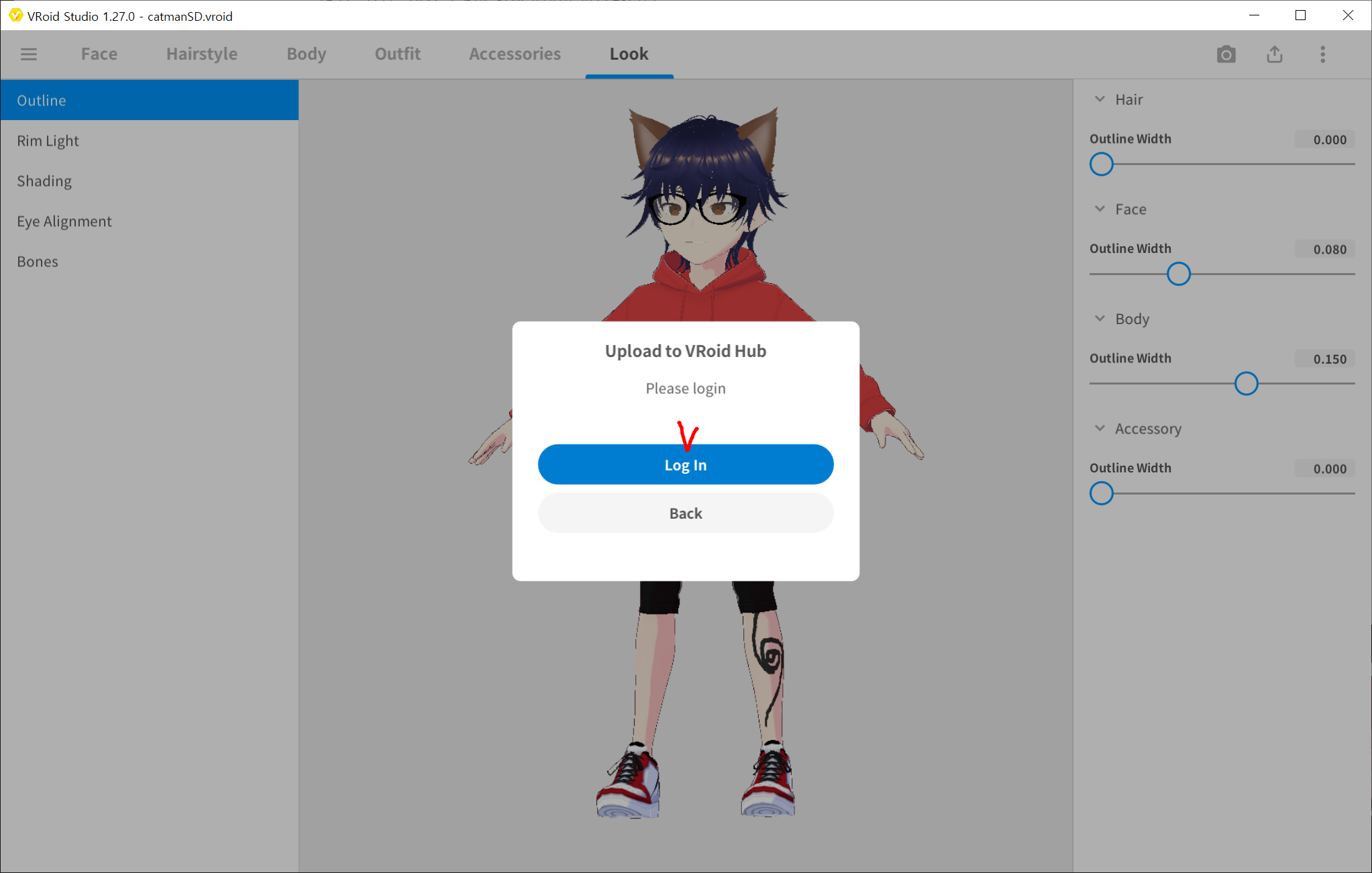Viewport: 1372px width, 873px height.
Task: Collapse the Body outline section
Action: [x=1100, y=319]
